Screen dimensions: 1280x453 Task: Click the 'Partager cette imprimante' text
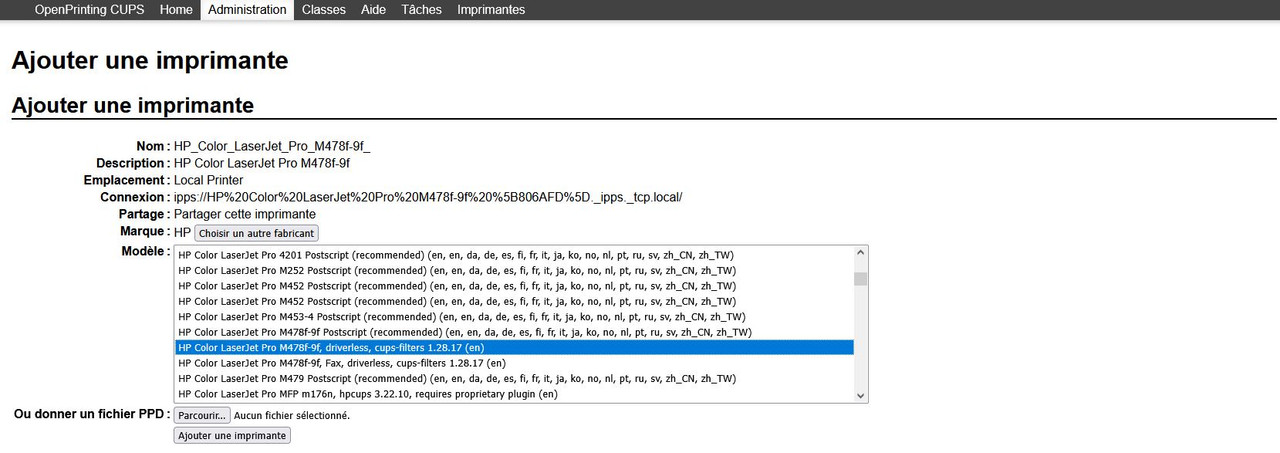click(x=245, y=214)
